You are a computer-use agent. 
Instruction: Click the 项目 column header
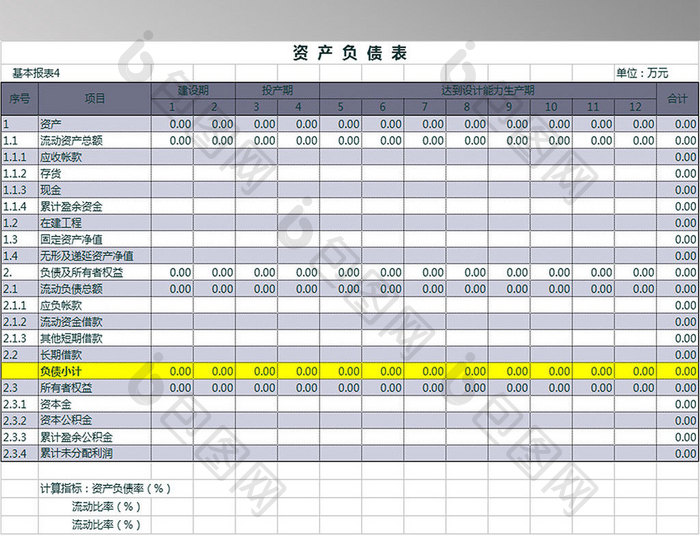94,98
